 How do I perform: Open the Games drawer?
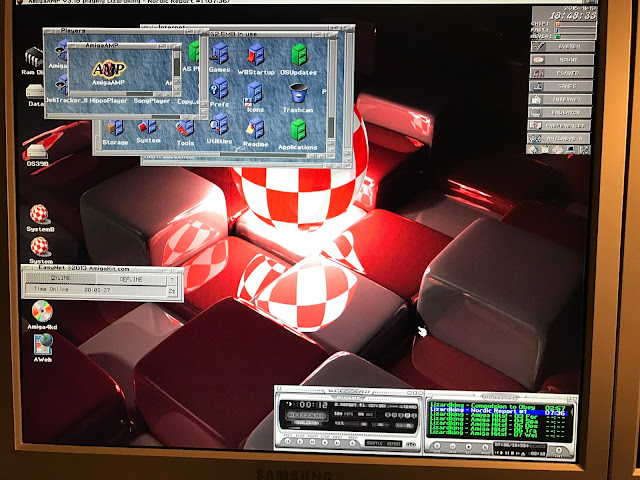[x=219, y=57]
